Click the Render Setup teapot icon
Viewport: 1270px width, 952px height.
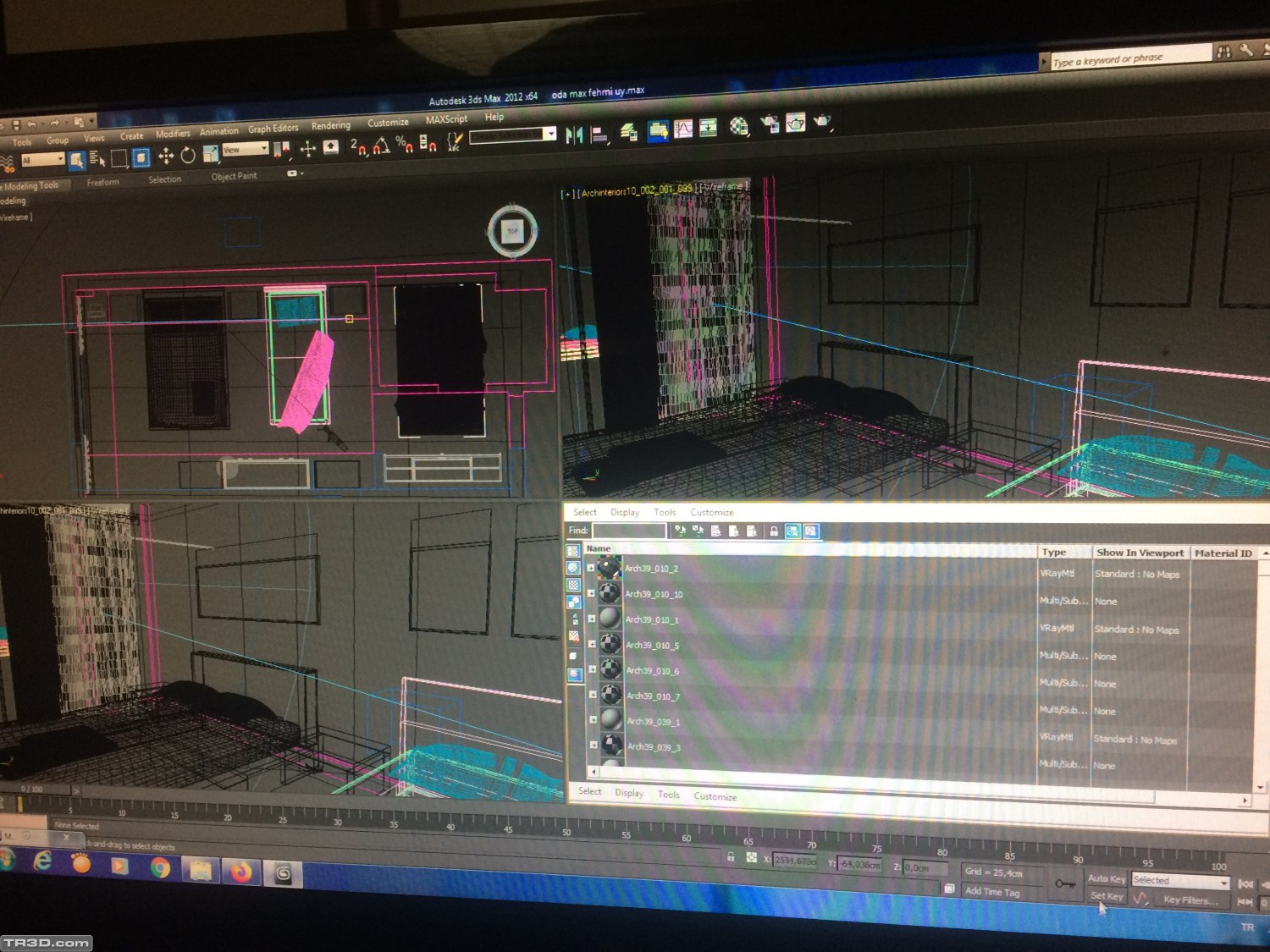(770, 124)
